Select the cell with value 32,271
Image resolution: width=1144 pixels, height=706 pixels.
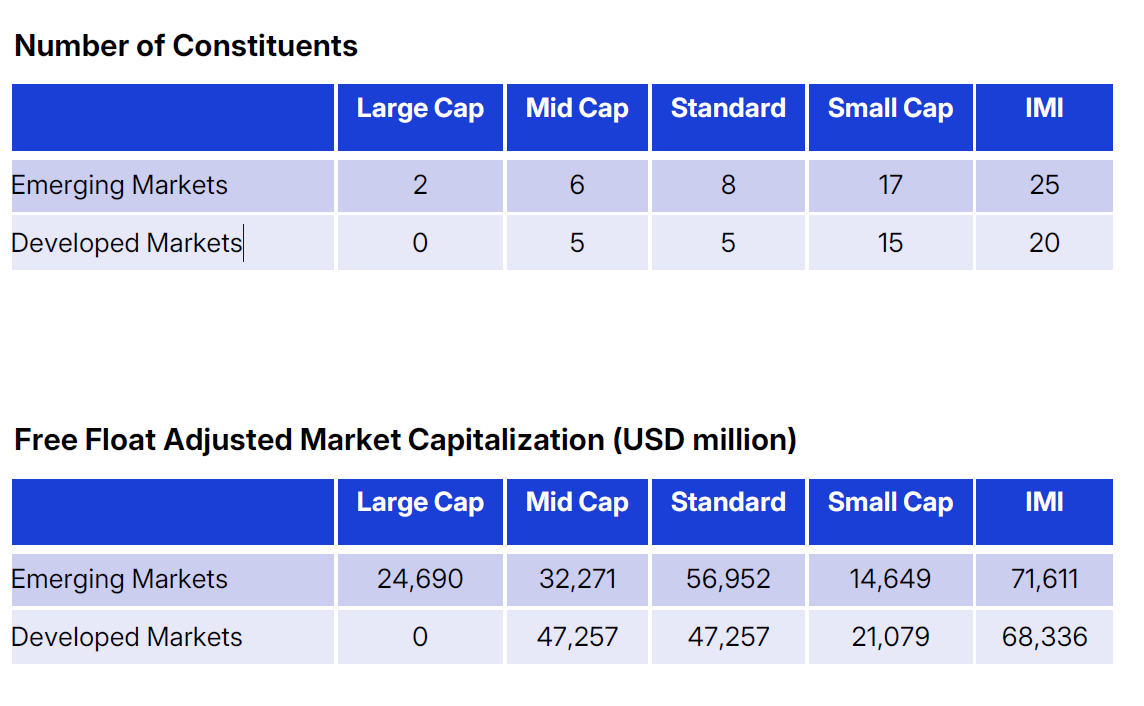pyautogui.click(x=577, y=580)
